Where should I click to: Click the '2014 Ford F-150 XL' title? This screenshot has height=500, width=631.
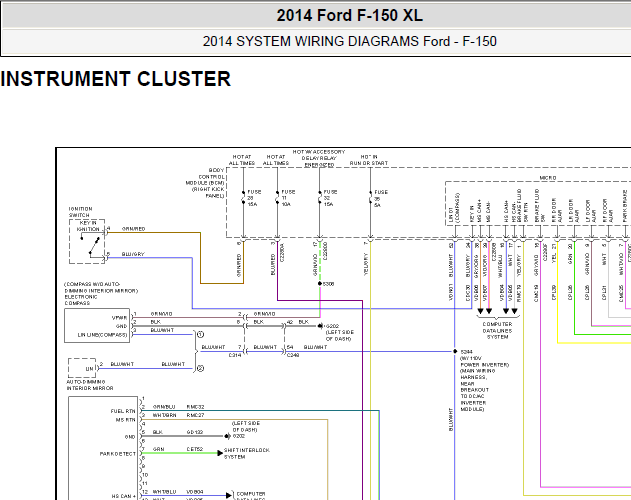coord(349,15)
